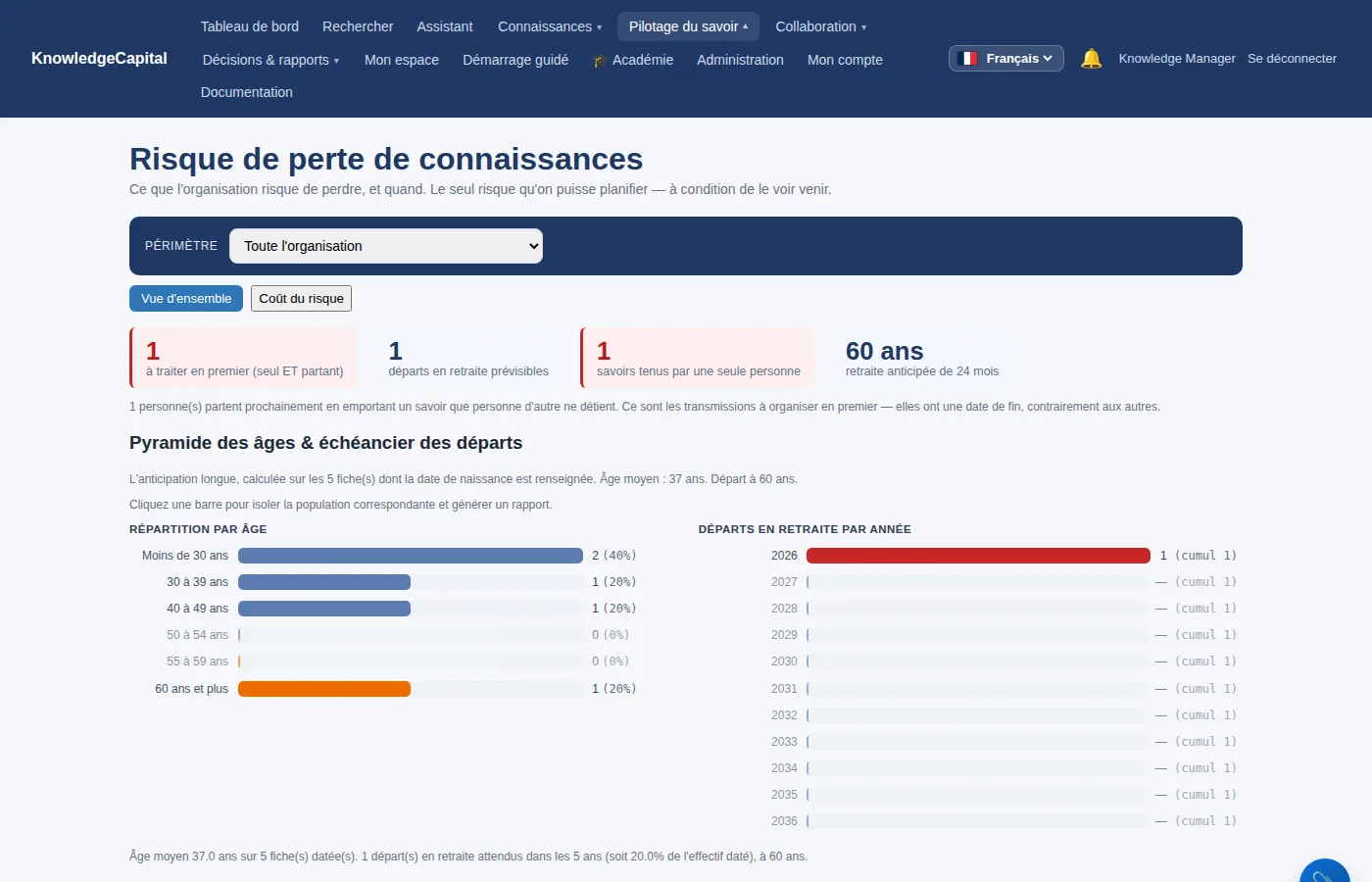Viewport: 1372px width, 882px height.
Task: Click the KnowledgeCapital logo link
Action: pos(99,59)
